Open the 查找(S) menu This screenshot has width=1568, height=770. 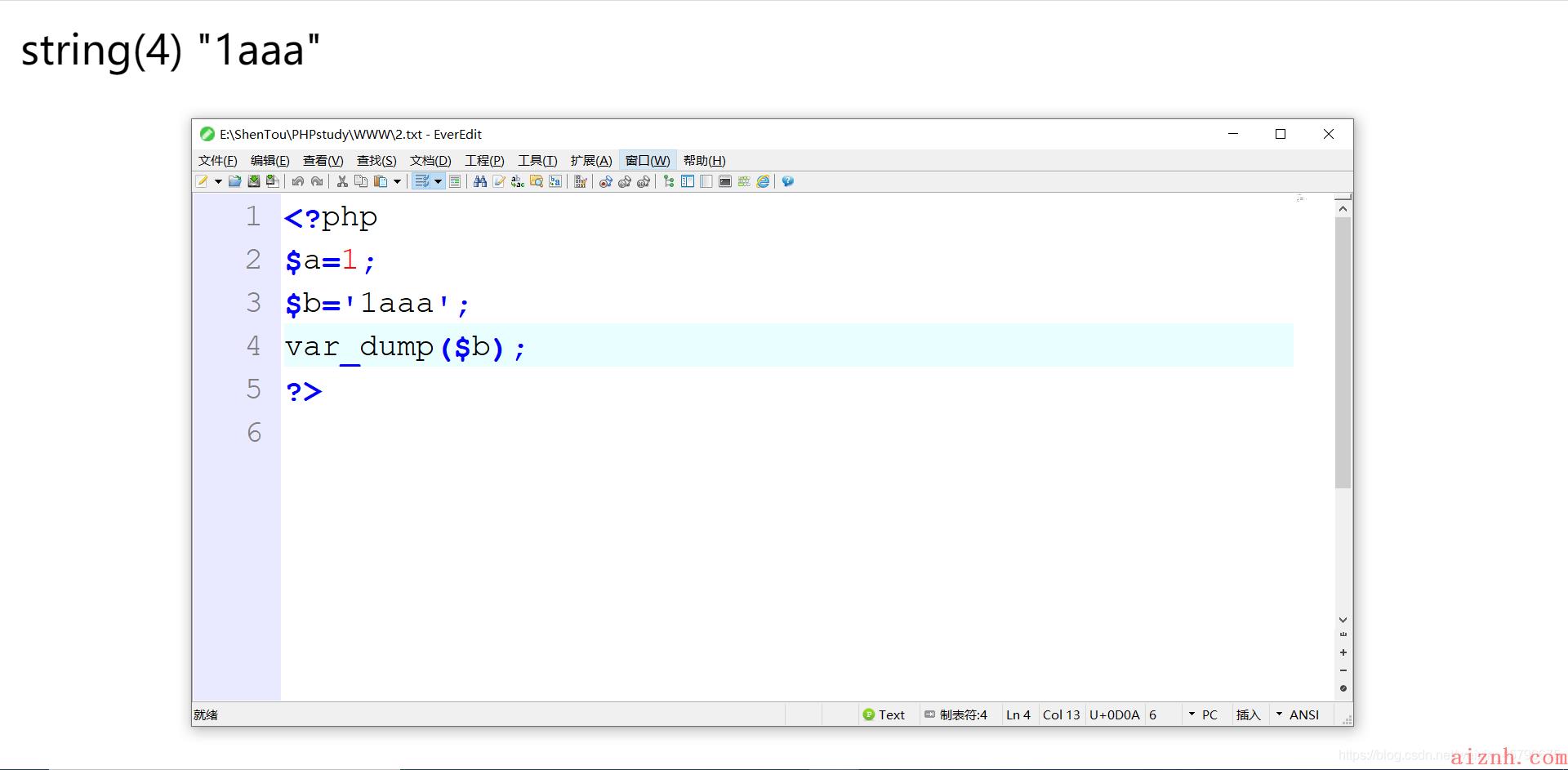pyautogui.click(x=376, y=161)
